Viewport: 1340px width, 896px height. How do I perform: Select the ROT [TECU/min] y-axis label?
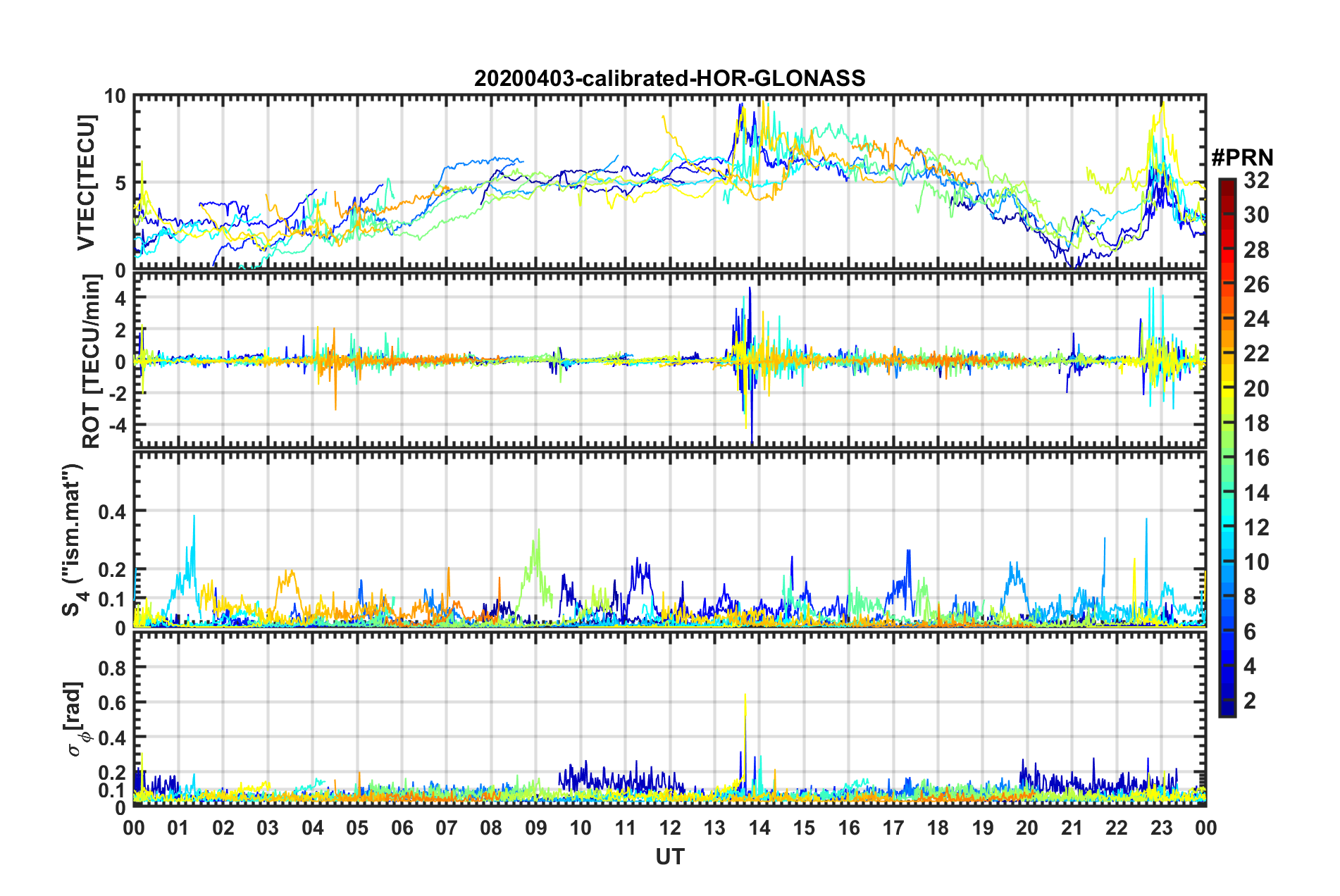click(x=91, y=361)
